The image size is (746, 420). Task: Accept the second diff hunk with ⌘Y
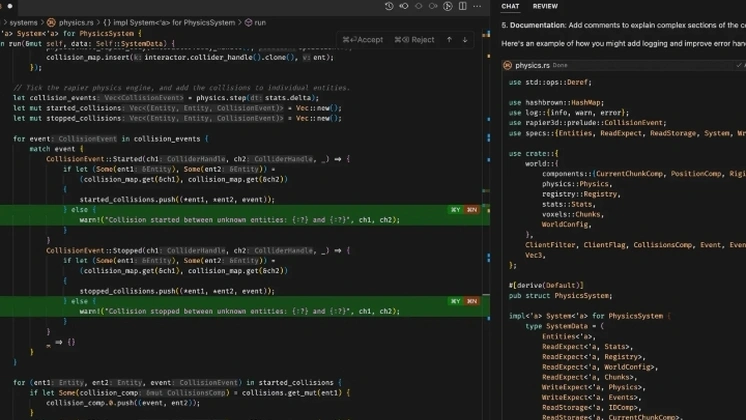(x=456, y=300)
